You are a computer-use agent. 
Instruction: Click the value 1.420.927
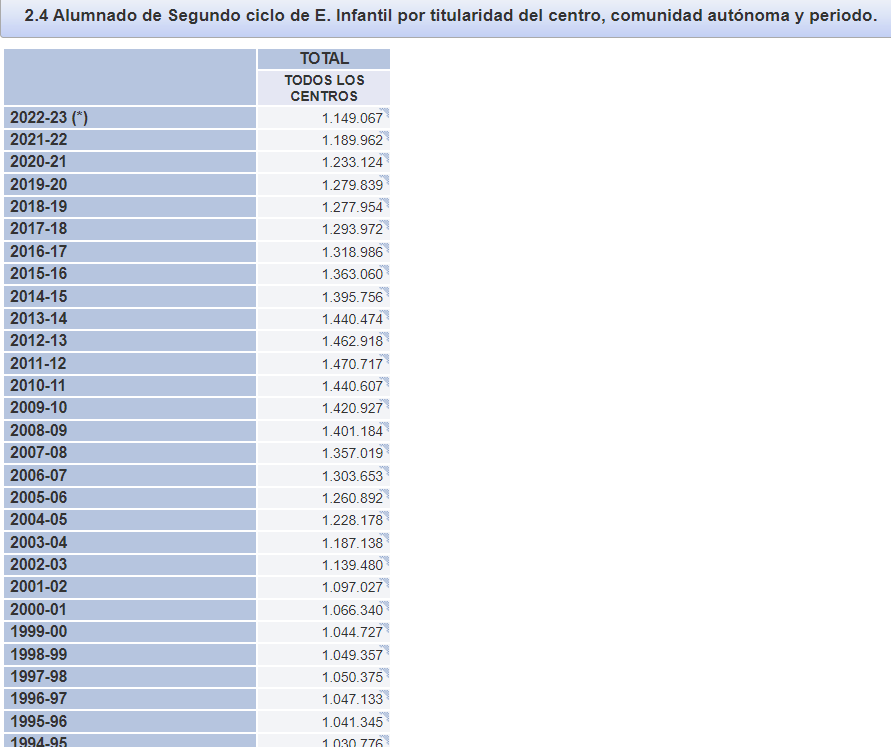click(x=353, y=408)
